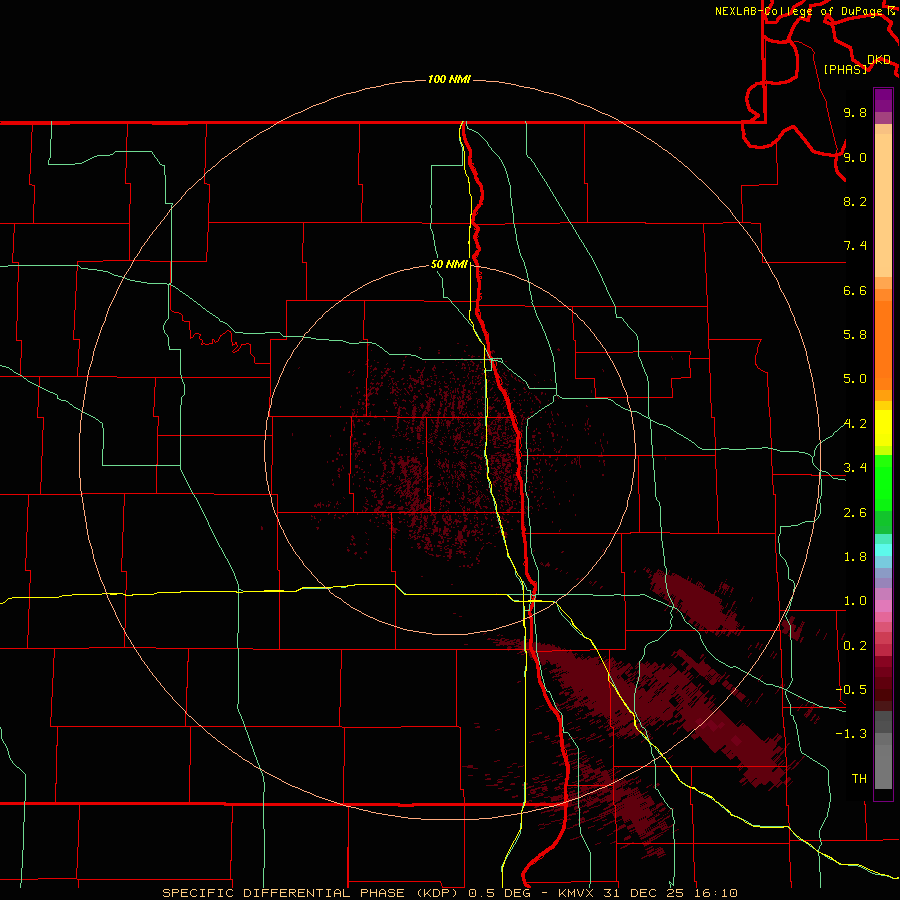Click the "TH" threshold label on the scale
900x900 pixels.
click(x=859, y=779)
